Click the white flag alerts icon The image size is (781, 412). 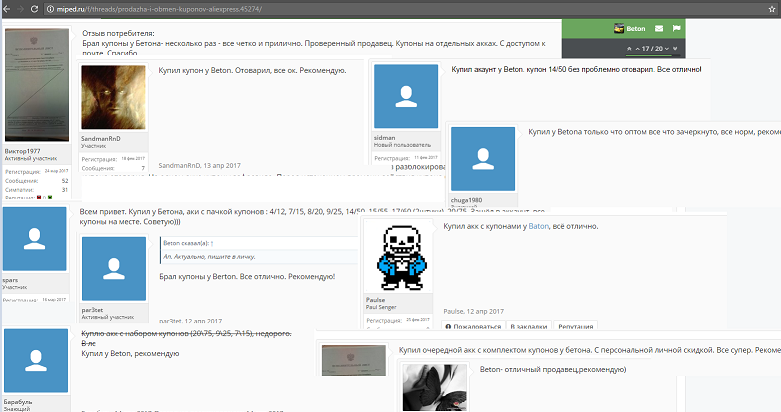676,28
